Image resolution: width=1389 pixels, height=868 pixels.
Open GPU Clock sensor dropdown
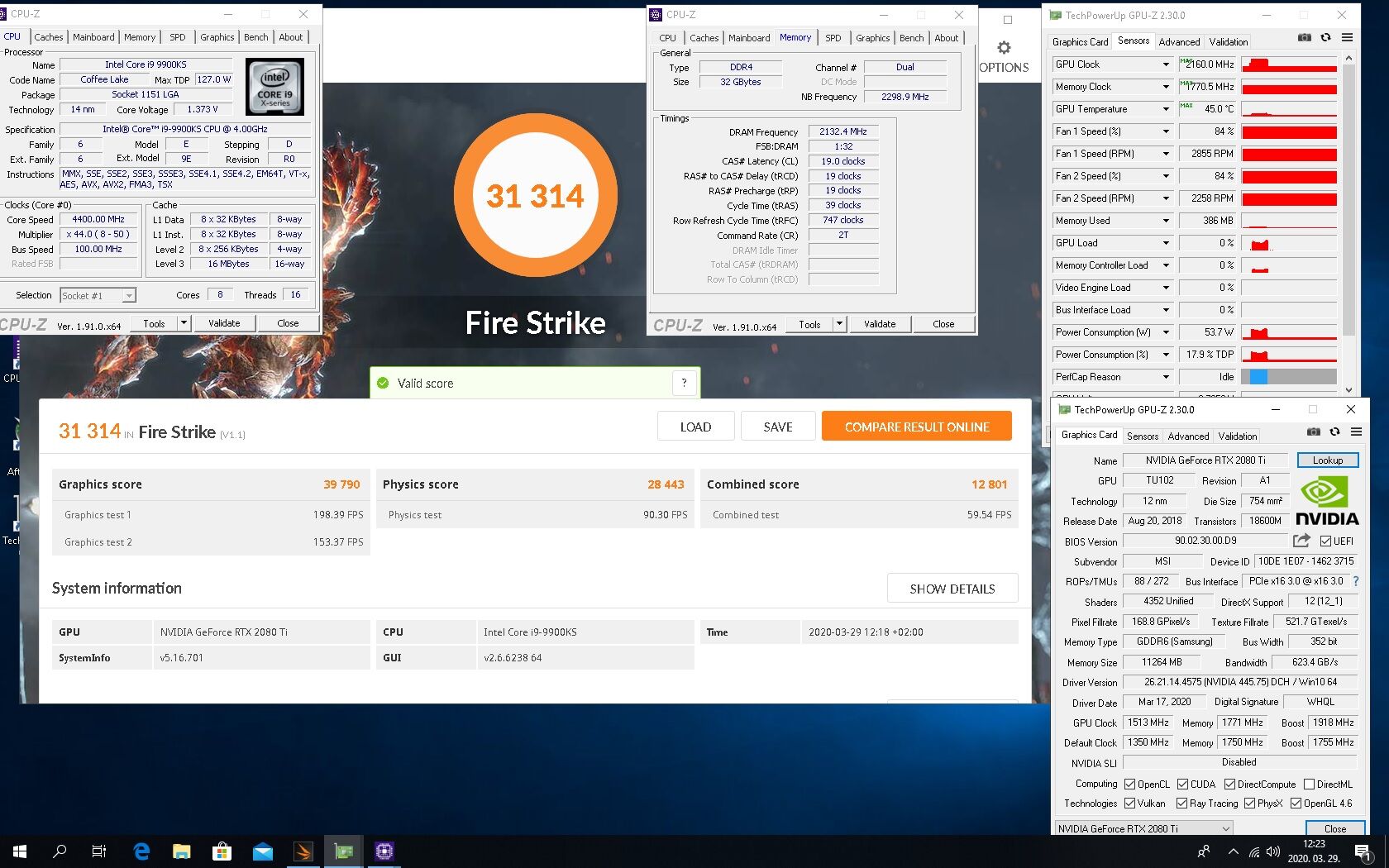click(x=1166, y=64)
